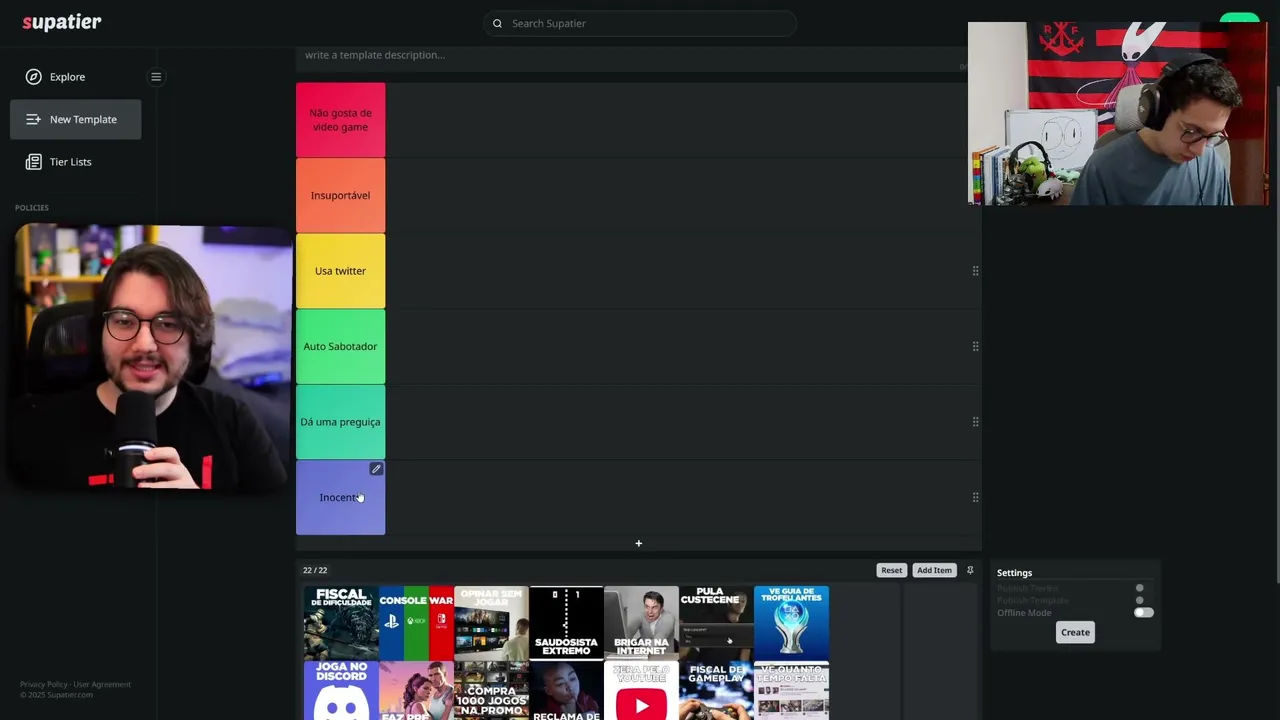Select the 'Opinar sem jogar' item thumbnail
The image size is (1280, 720).
[x=491, y=623]
